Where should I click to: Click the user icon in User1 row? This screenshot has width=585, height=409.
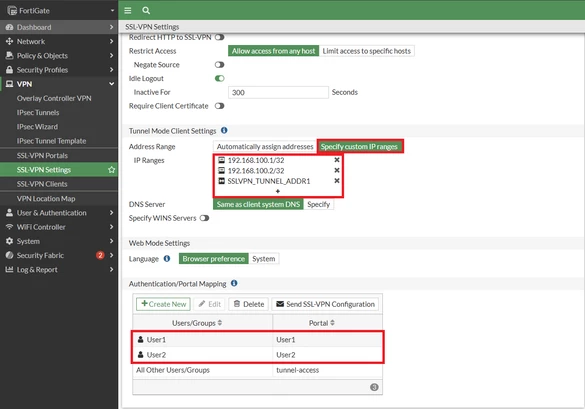[140, 340]
